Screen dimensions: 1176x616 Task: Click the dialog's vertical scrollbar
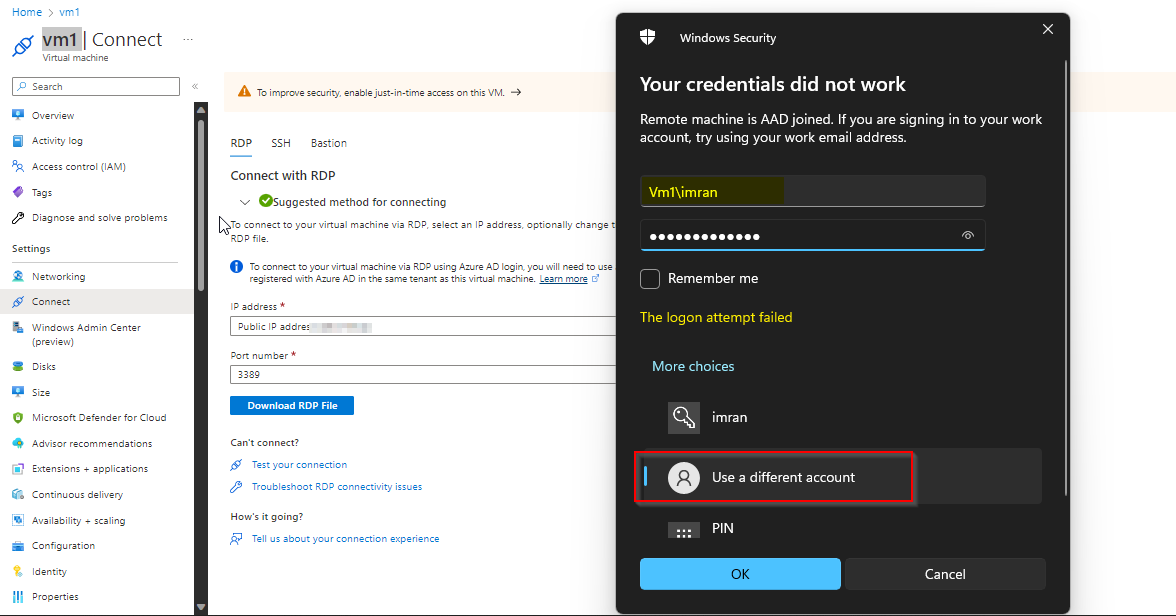coord(1066,278)
